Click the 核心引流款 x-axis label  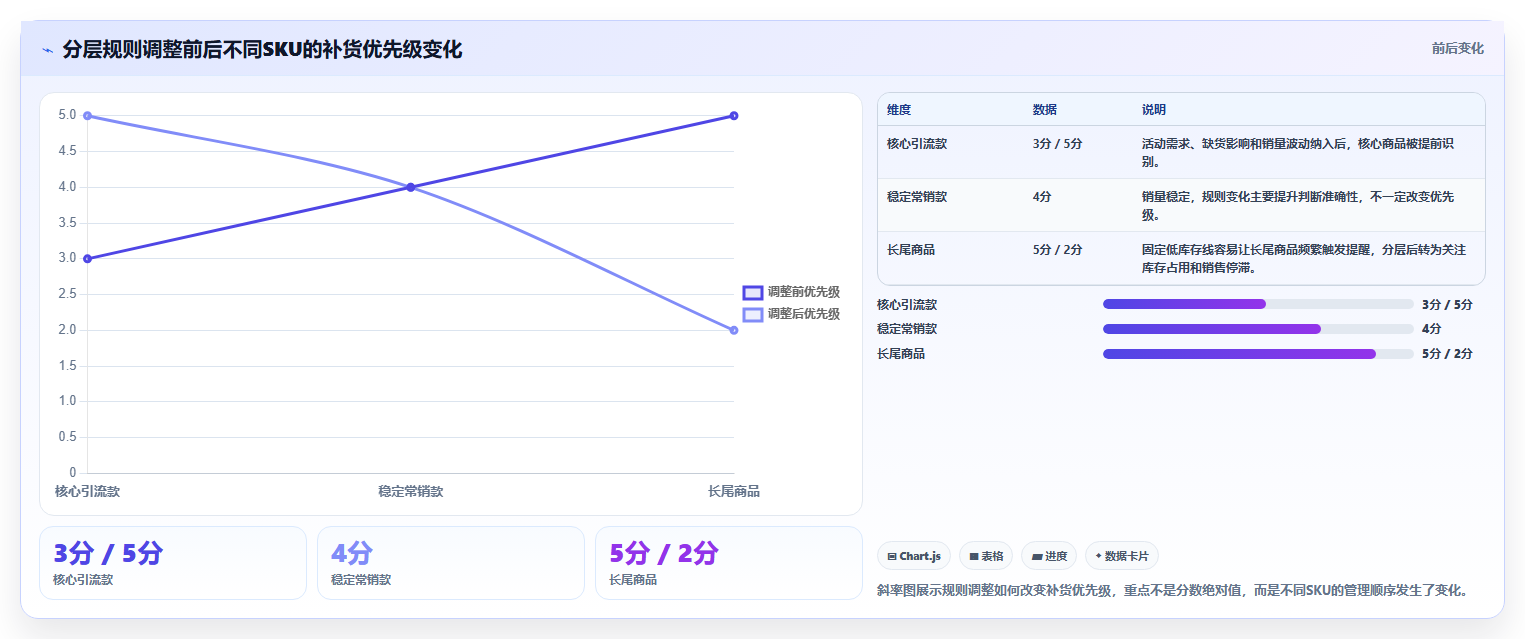[88, 491]
